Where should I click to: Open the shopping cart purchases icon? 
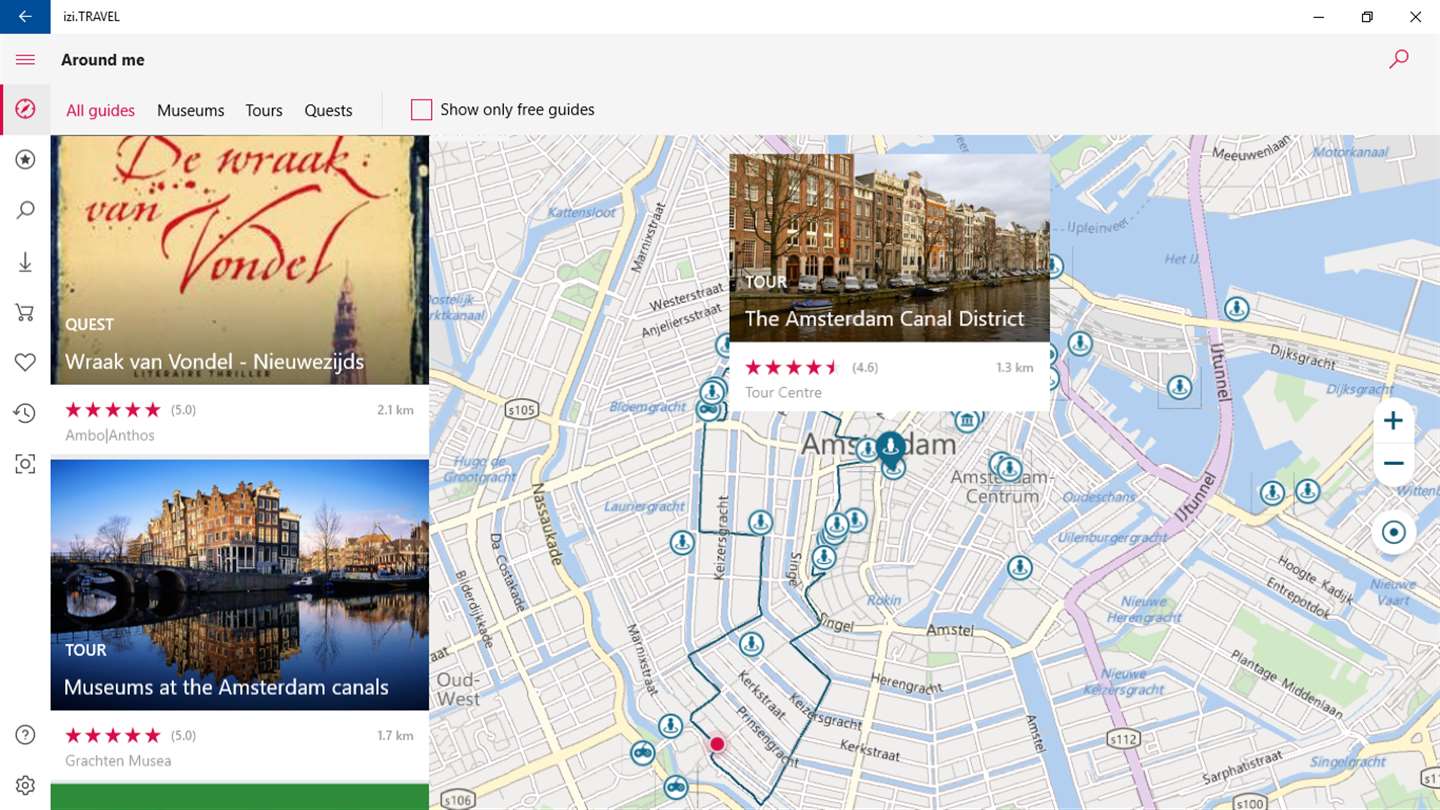pos(25,313)
